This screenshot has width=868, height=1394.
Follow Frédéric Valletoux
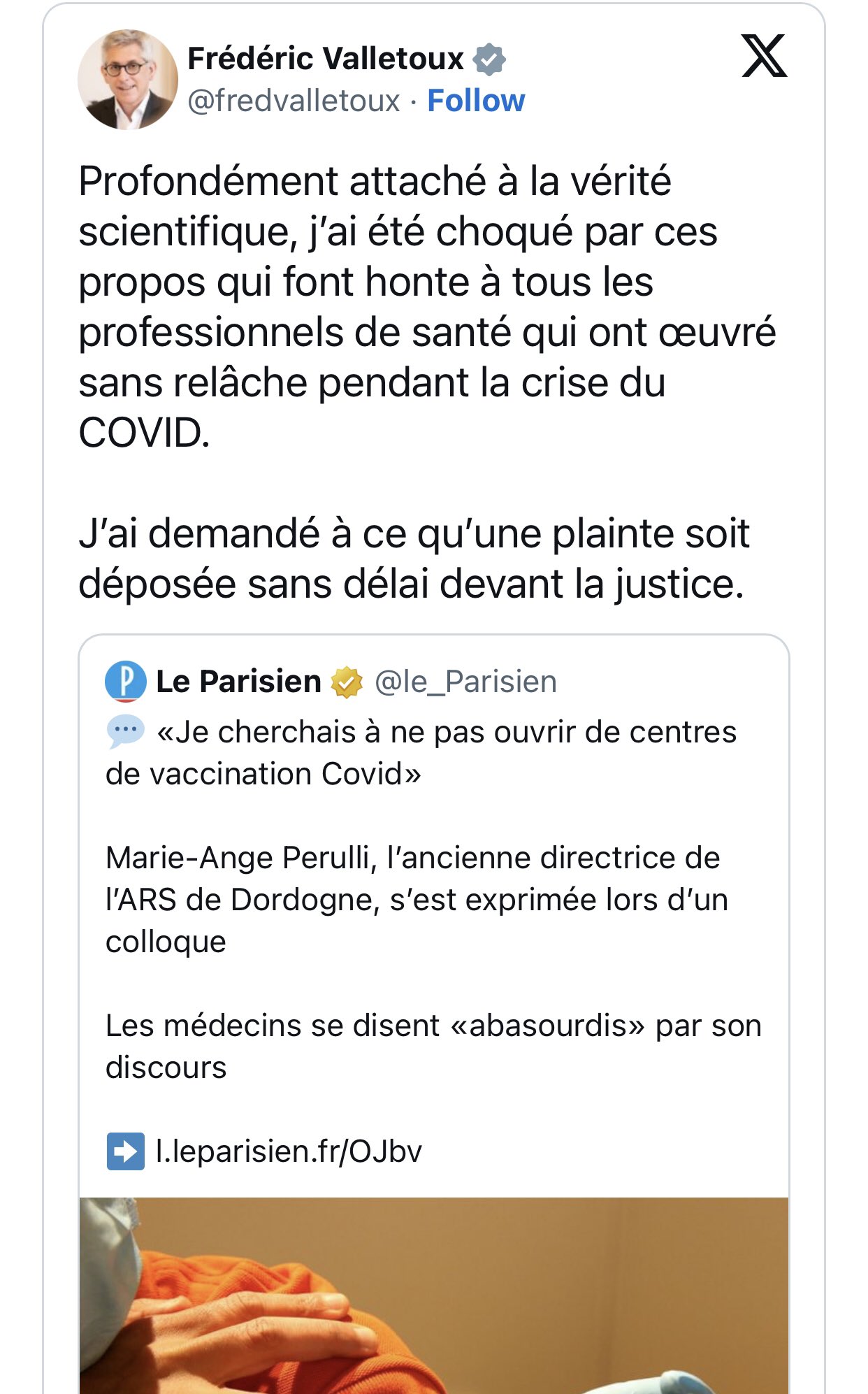(476, 101)
